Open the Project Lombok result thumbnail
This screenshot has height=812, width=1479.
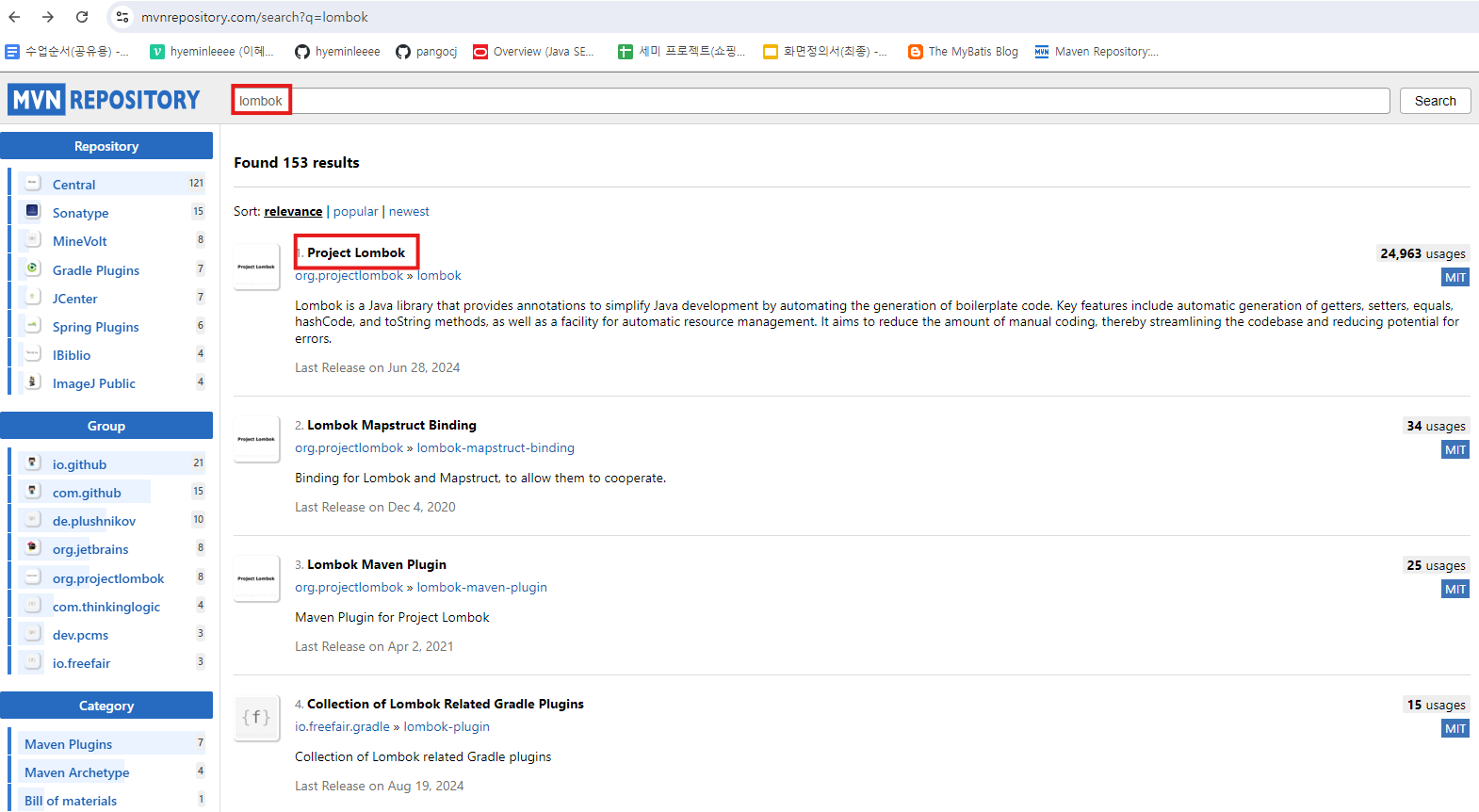(256, 267)
